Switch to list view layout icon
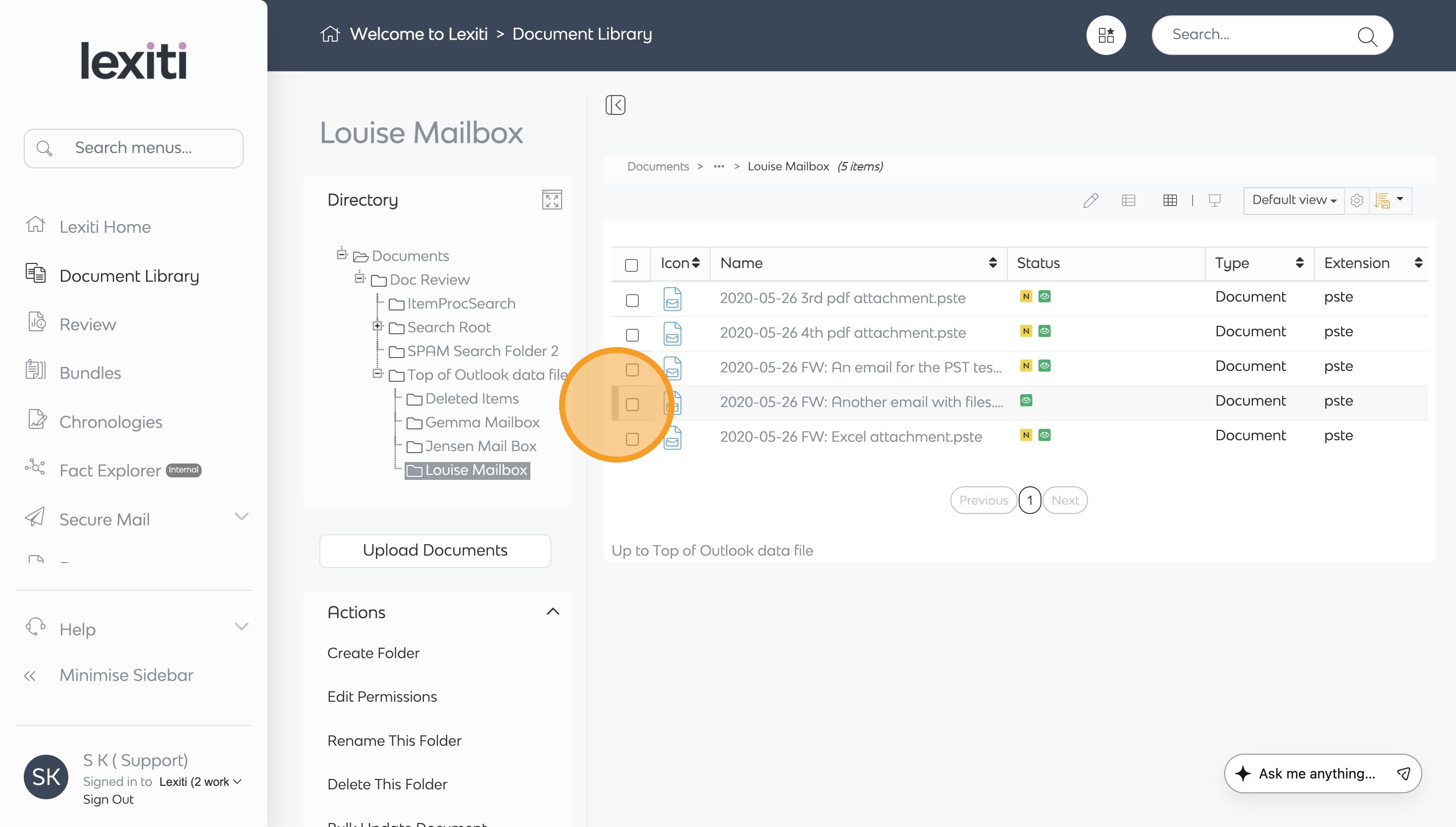This screenshot has width=1456, height=827. coord(1128,201)
